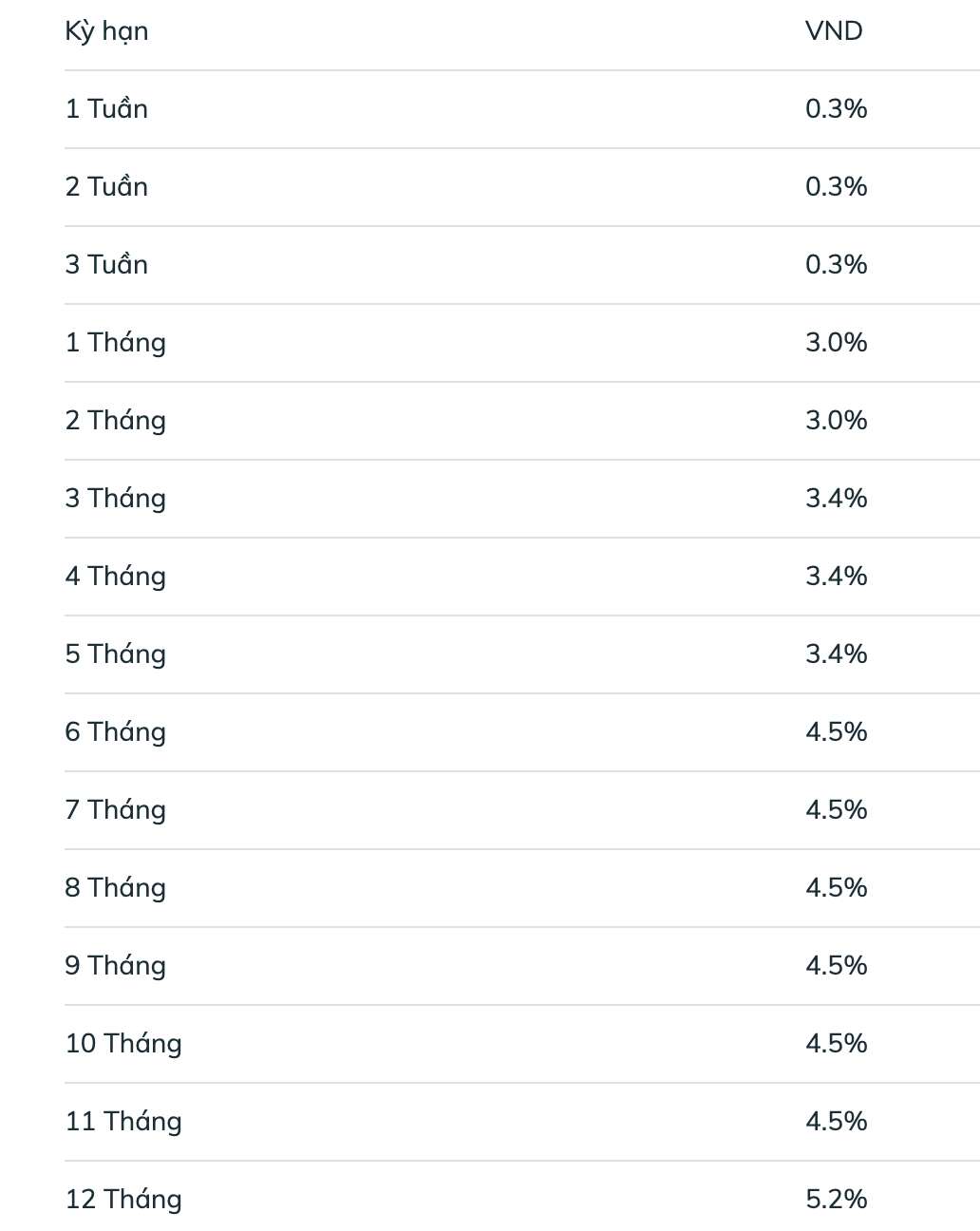Screen dimensions: 980x1231
Task: Select the '2 Tuần' term label
Action: 106,187
